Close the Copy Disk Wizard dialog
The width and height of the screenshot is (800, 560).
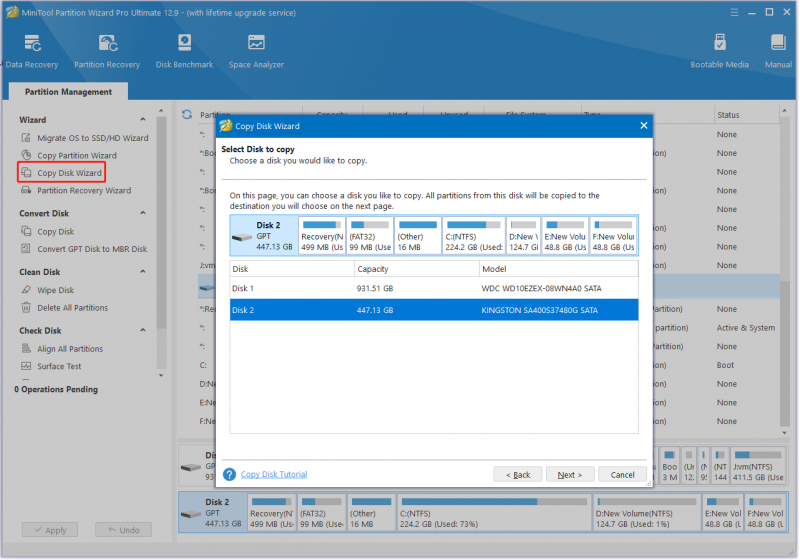coord(643,125)
